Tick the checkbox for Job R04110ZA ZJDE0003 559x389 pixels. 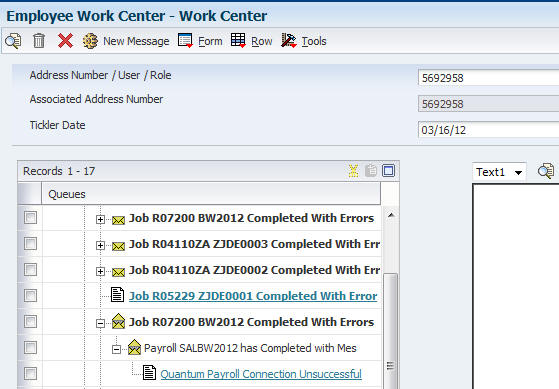coord(30,244)
